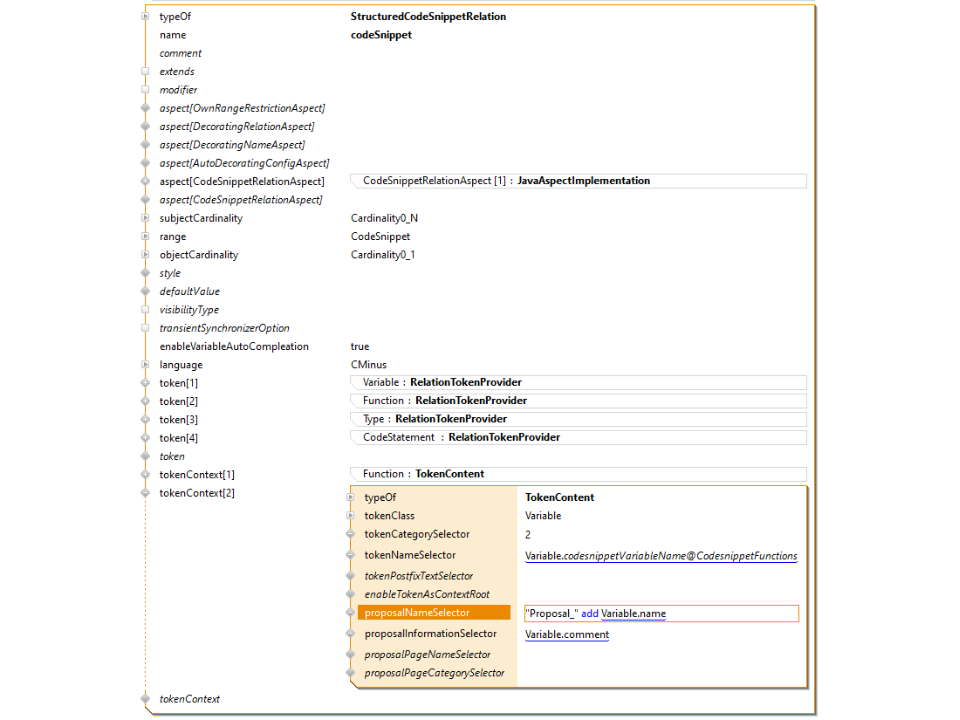
Task: Toggle the box beside modifier
Action: point(145,90)
